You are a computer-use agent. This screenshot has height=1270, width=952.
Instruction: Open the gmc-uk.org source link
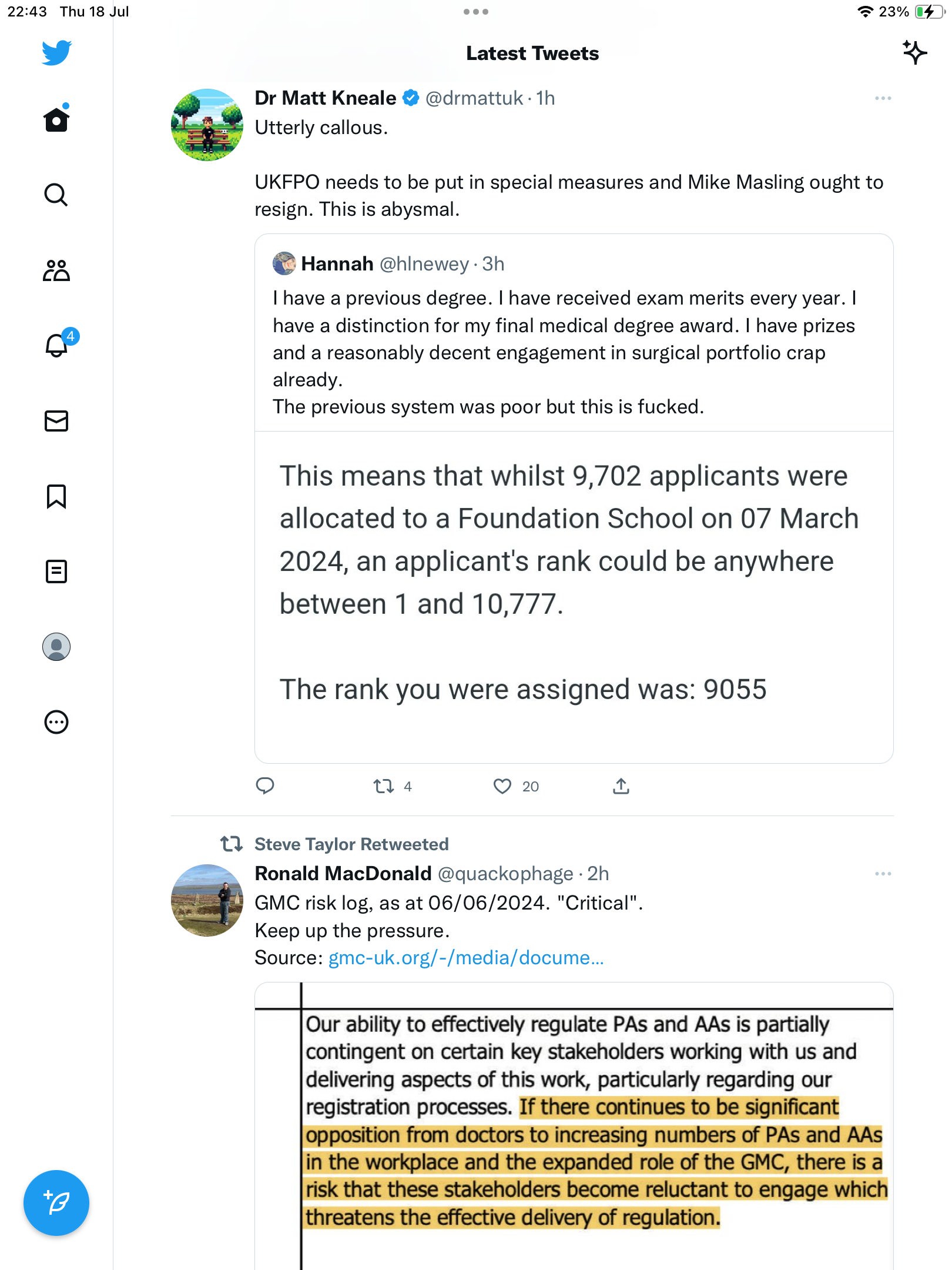pyautogui.click(x=465, y=958)
